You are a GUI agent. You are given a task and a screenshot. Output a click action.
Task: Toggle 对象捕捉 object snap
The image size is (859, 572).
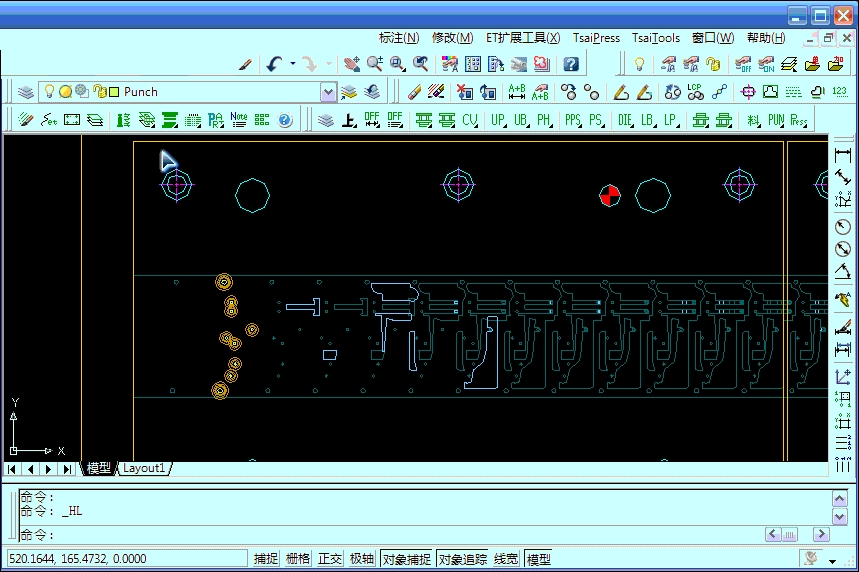click(407, 559)
